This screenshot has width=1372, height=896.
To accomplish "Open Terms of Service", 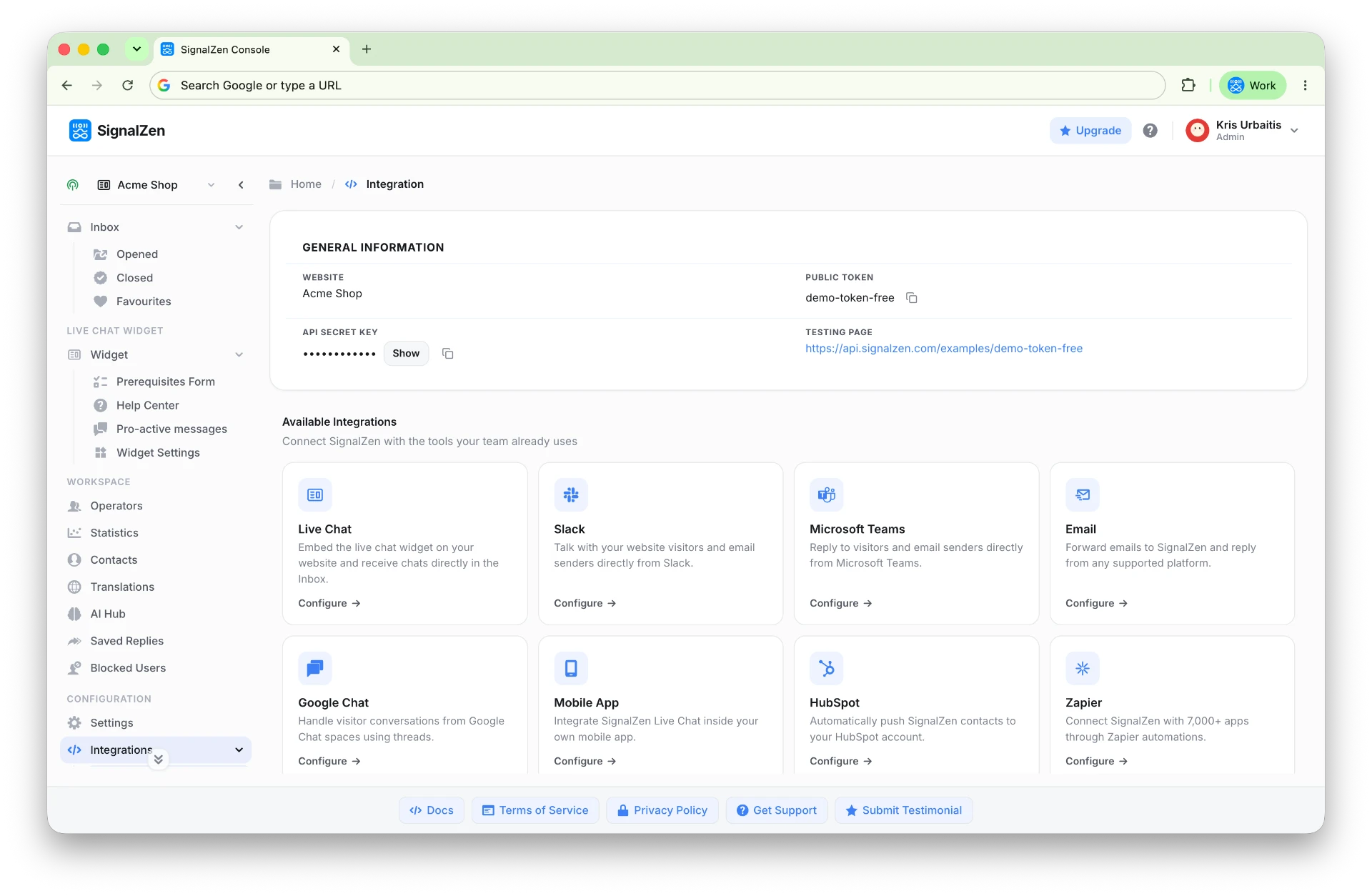I will tap(535, 810).
